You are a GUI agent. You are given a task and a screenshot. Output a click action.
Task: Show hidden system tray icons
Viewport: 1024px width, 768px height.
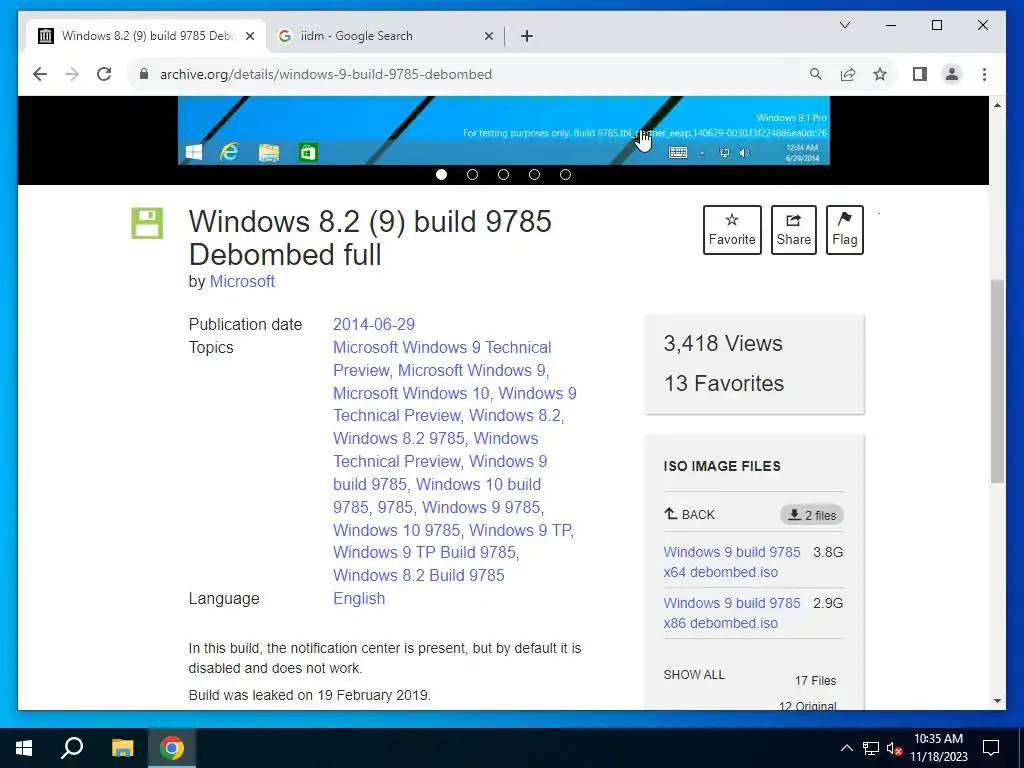coord(846,748)
